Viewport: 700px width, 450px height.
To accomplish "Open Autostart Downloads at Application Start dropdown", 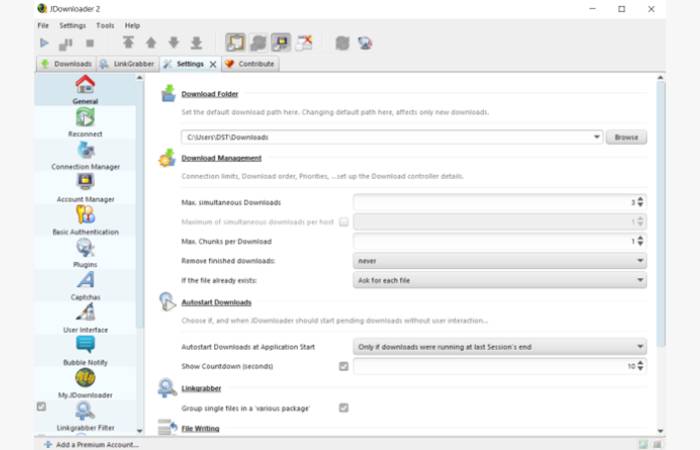I will click(500, 347).
